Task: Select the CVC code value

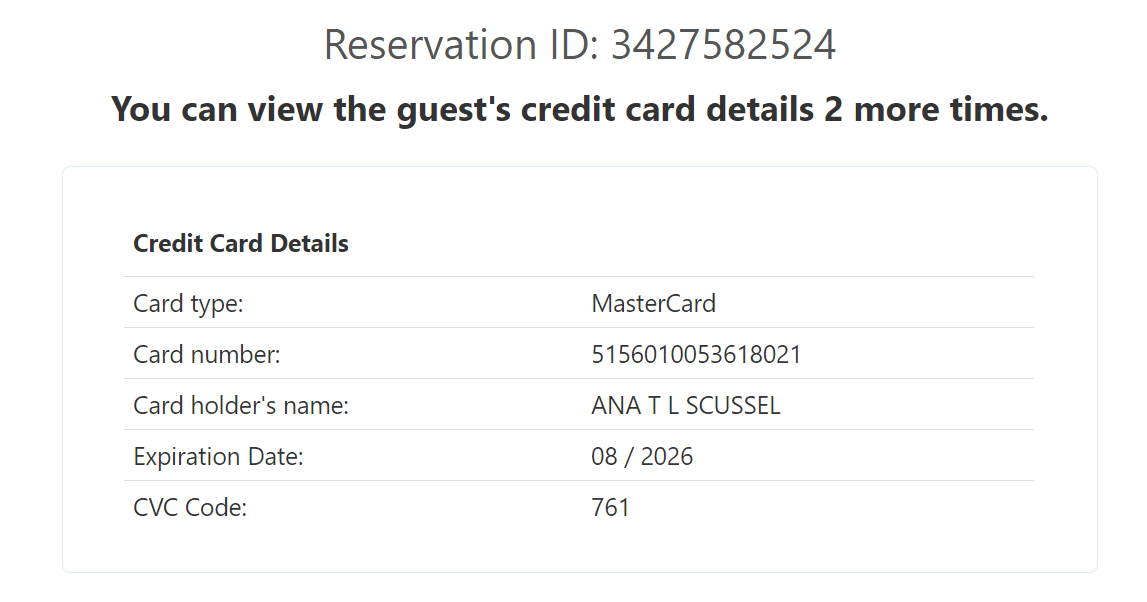Action: 611,507
